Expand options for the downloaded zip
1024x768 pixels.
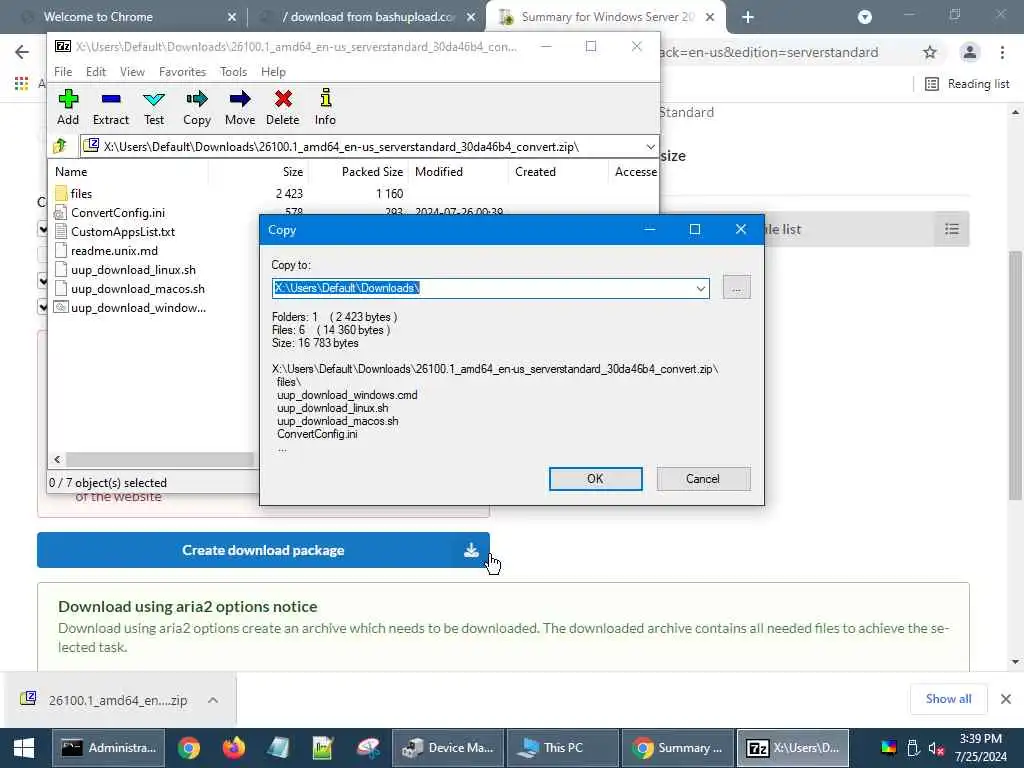point(213,700)
